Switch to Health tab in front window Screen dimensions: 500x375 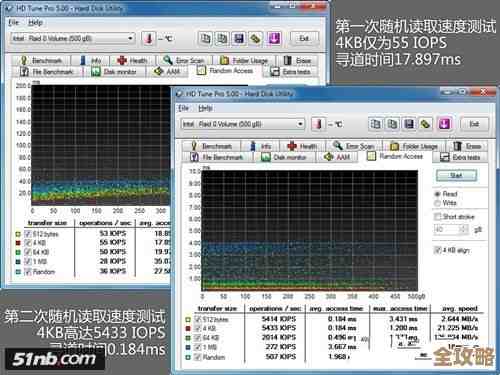(x=302, y=146)
